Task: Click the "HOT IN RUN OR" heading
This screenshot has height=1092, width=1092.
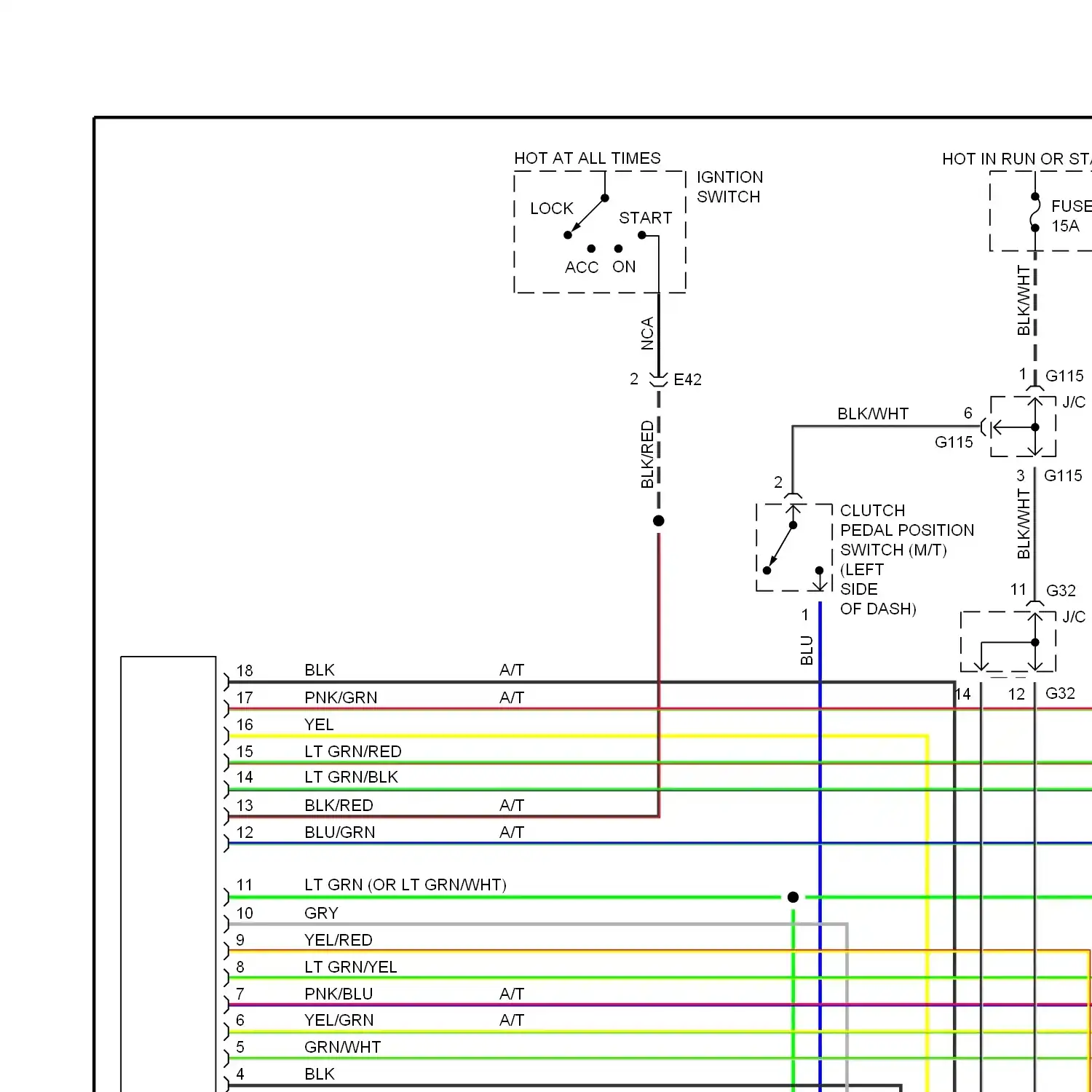Action: click(1003, 159)
